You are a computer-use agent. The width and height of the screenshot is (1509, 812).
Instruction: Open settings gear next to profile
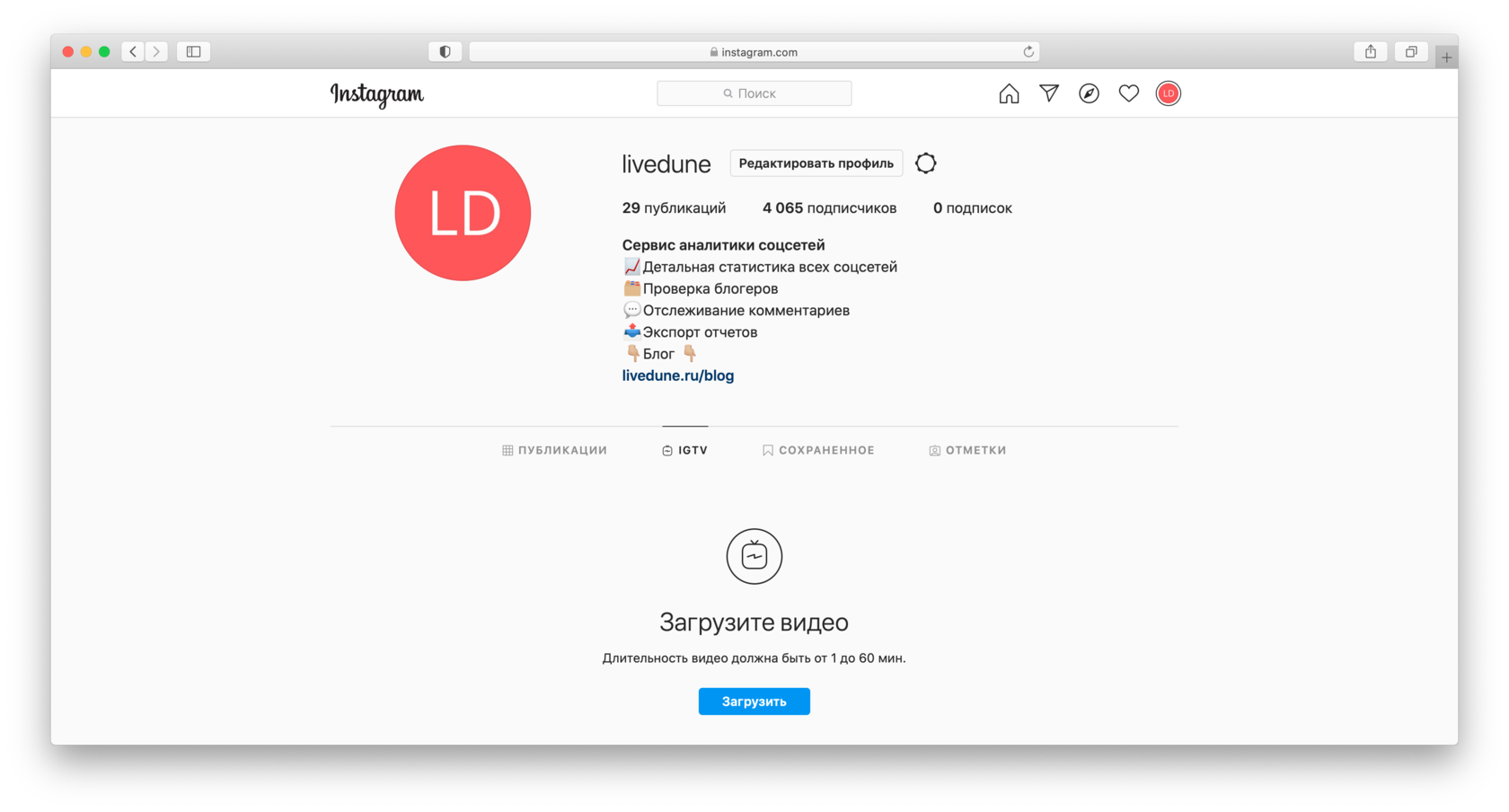pos(925,163)
